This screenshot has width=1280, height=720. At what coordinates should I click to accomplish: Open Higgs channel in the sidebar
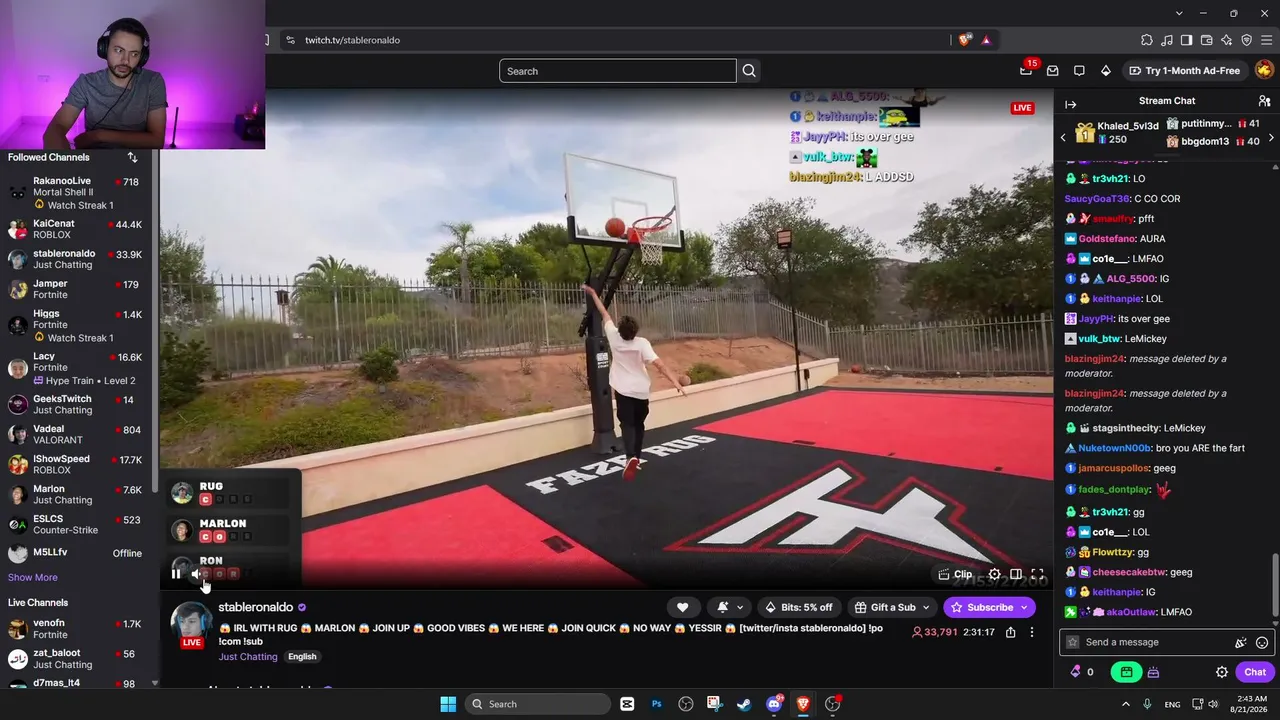point(77,325)
